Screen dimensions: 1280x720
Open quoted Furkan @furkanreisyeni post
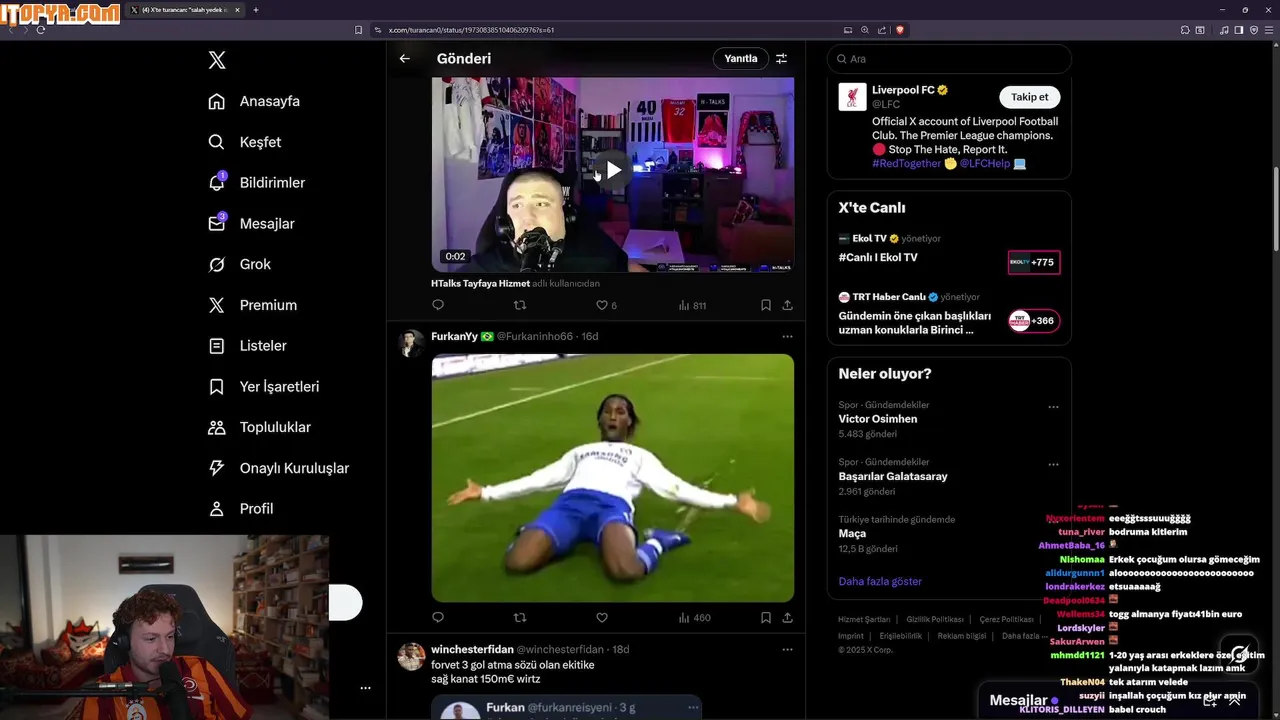(567, 707)
